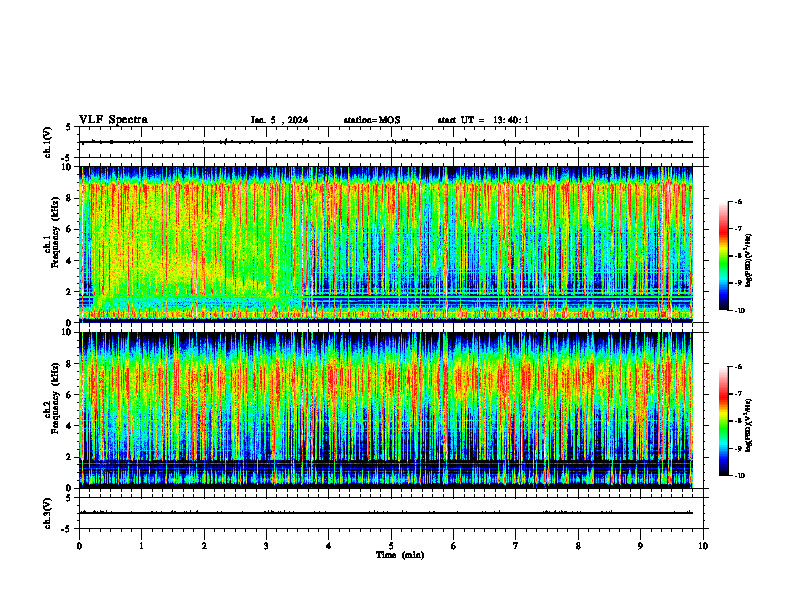Viewport: 792px width, 612px height.
Task: Click the ch.2 spectrogram panel
Action: (x=386, y=410)
